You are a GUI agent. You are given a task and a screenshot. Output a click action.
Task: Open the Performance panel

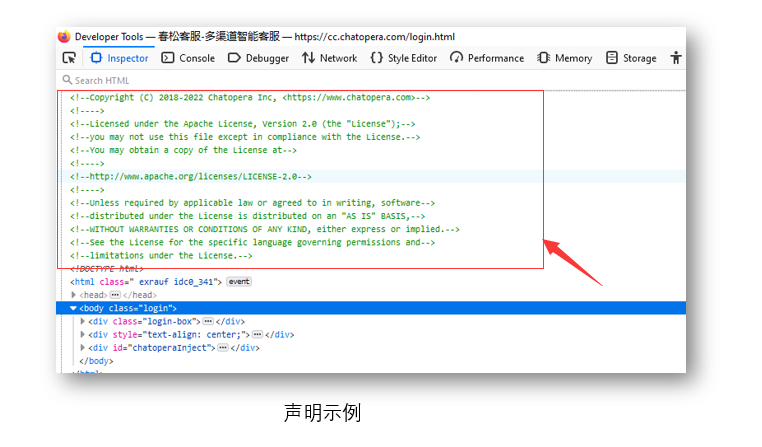coord(487,58)
